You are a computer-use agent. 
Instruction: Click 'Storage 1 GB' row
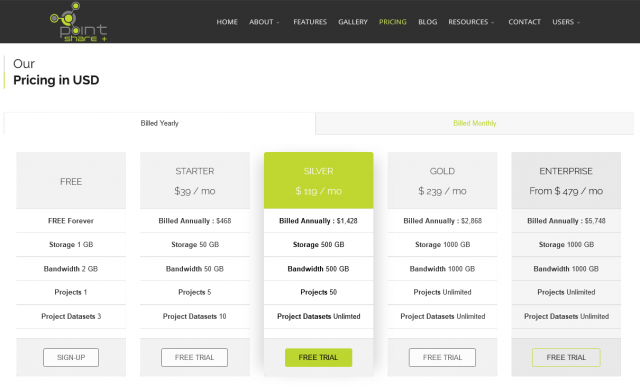click(71, 244)
